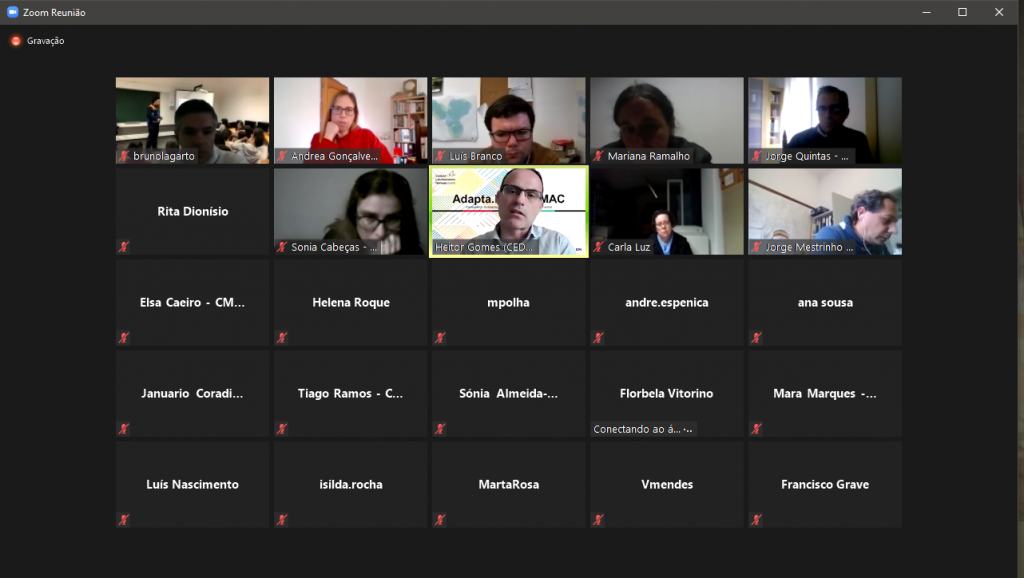Click muted mic icon on Luís Nascimento tile
The height and width of the screenshot is (578, 1024).
pos(123,520)
